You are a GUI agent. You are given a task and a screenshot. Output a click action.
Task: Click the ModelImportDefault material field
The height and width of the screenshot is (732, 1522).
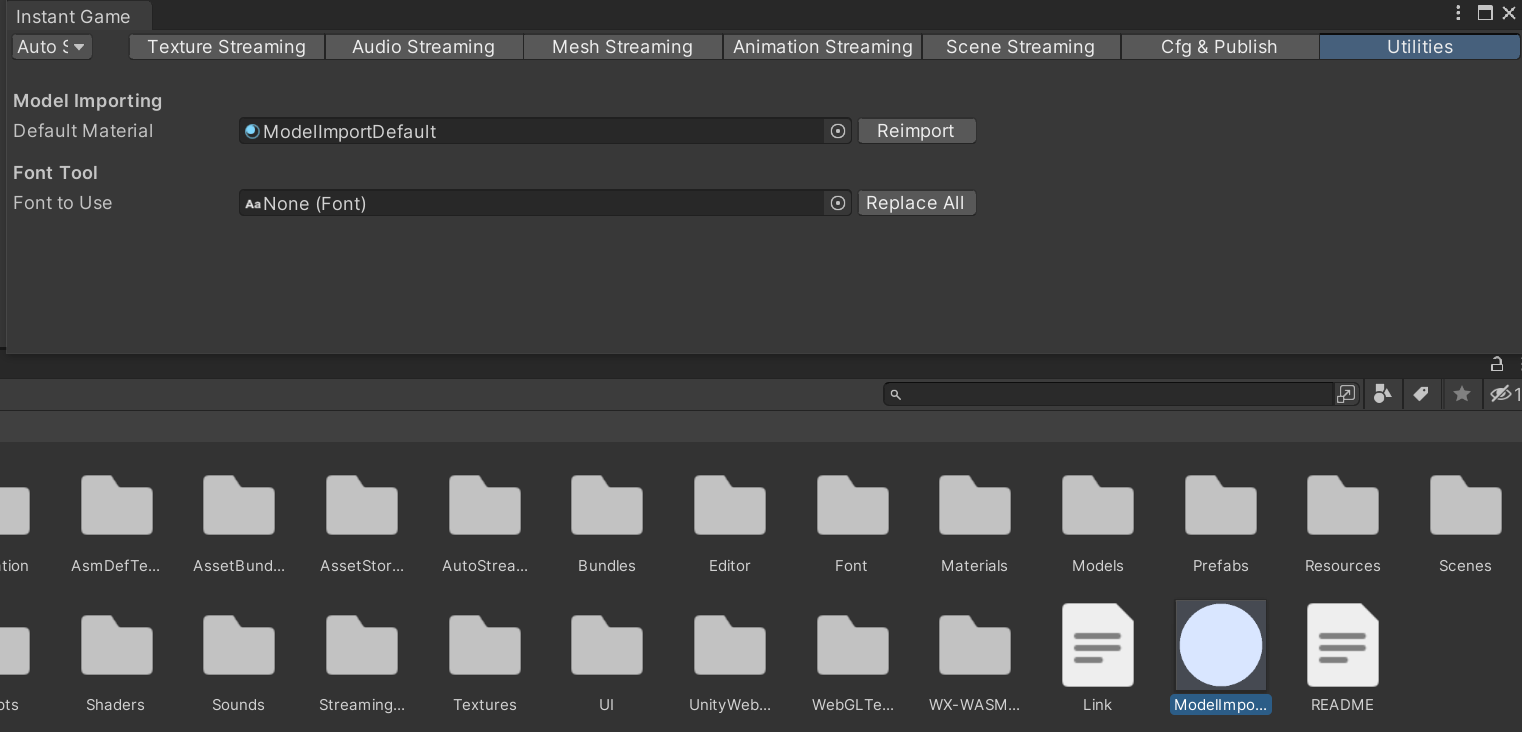pos(530,131)
